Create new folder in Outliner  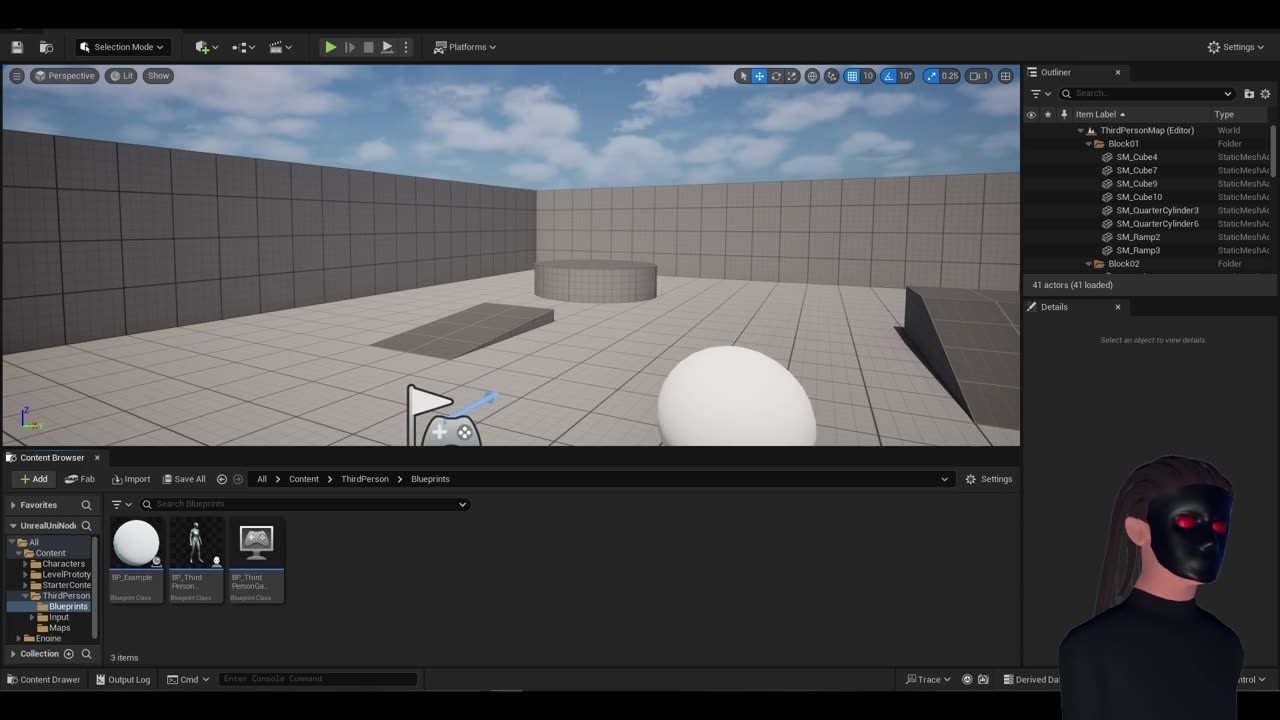tap(1249, 94)
